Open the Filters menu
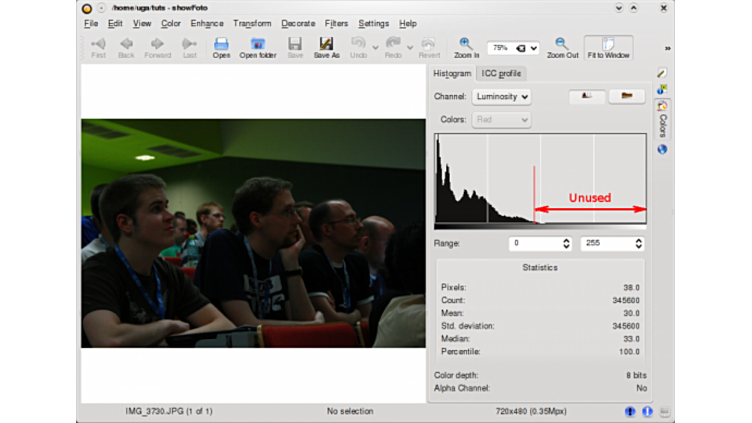 [x=336, y=23]
